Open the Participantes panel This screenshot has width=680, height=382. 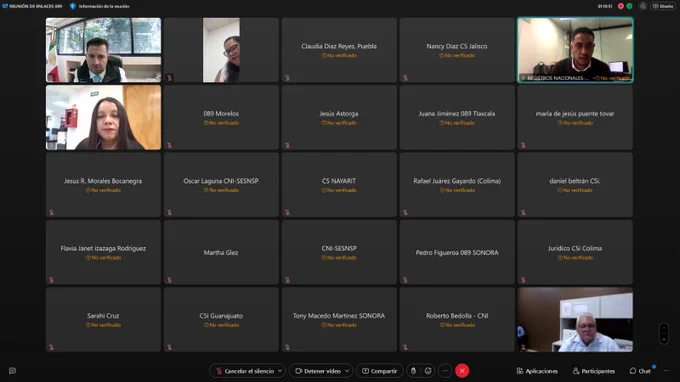[594, 371]
